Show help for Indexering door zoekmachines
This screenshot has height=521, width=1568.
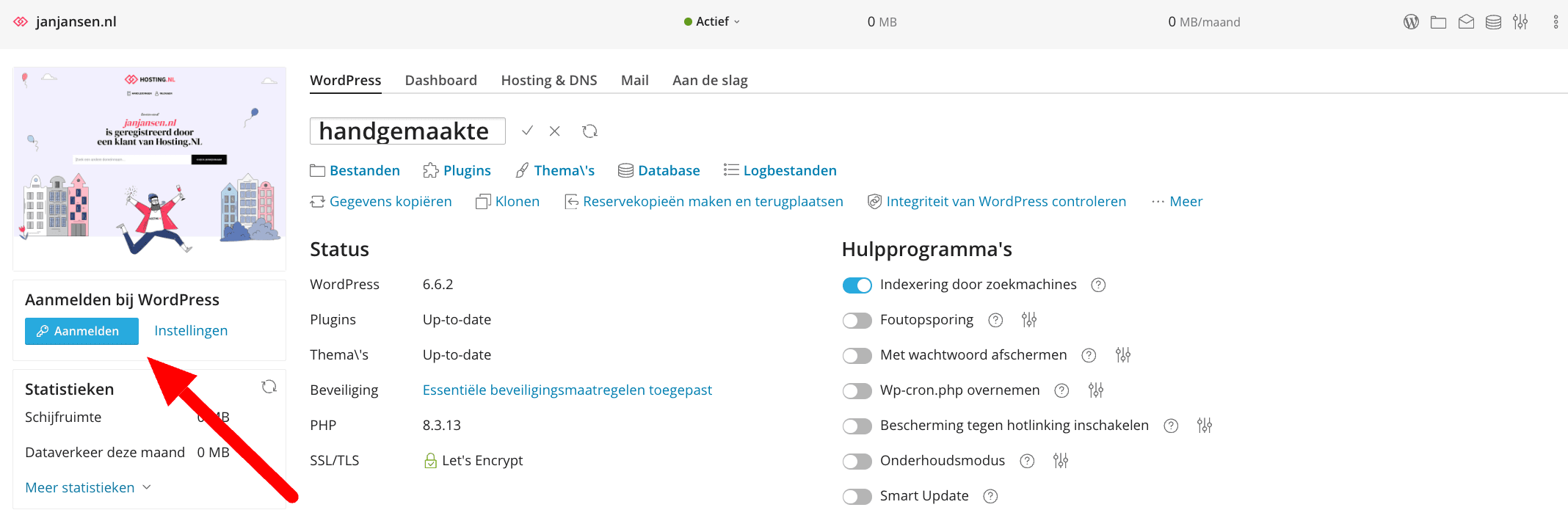(1098, 285)
